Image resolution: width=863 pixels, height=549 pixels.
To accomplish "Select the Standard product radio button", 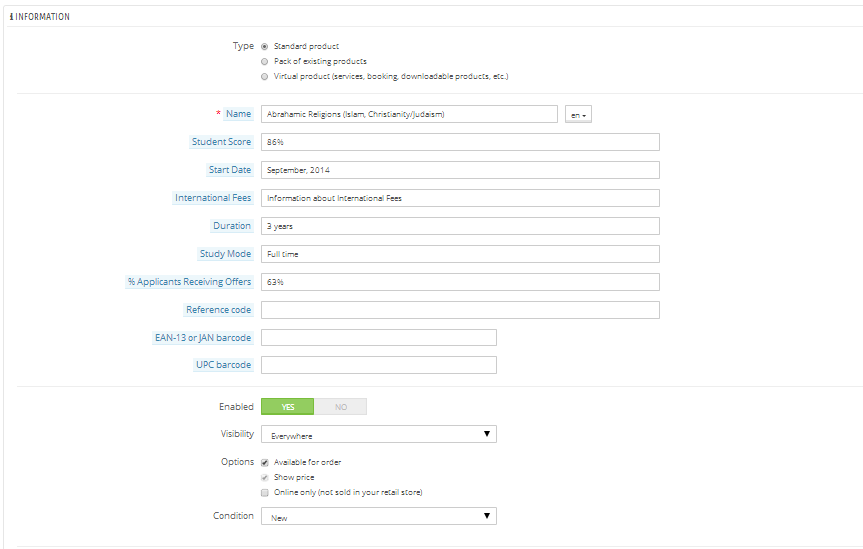I will (264, 46).
